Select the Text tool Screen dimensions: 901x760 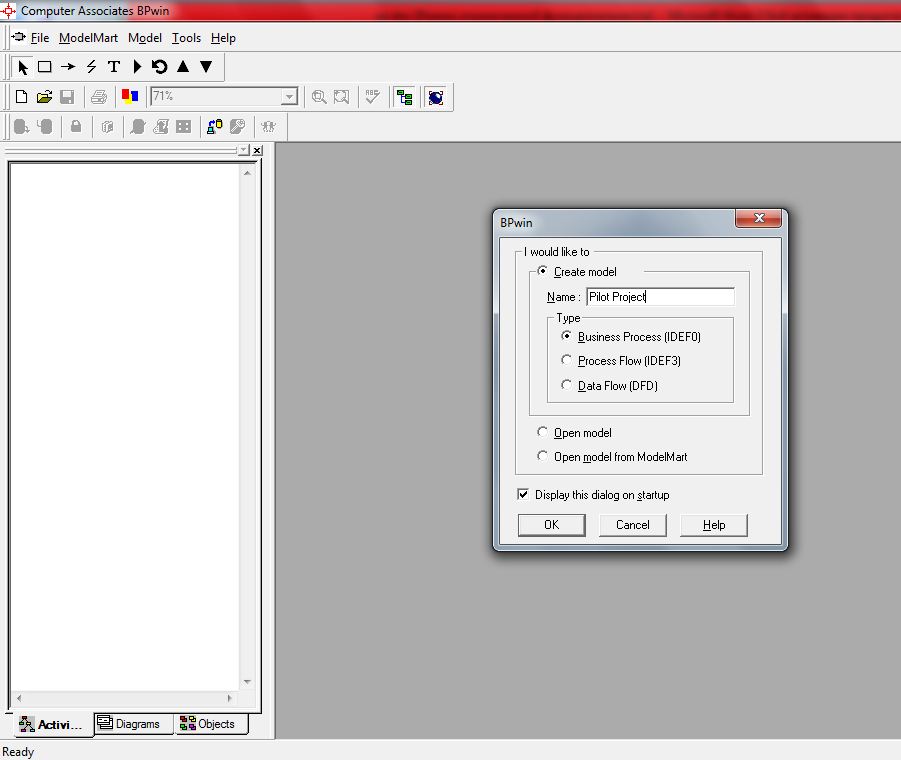[x=114, y=67]
